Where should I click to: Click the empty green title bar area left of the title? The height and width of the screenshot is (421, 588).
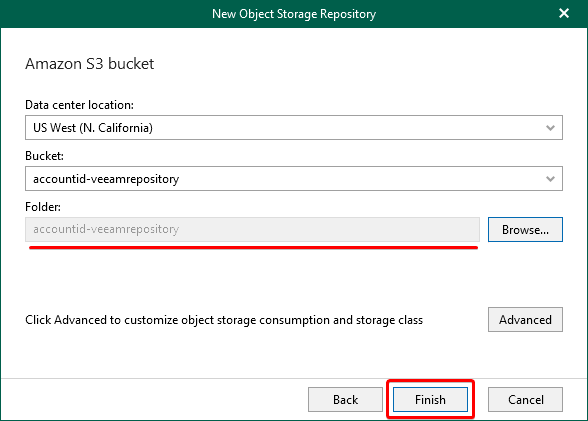pyautogui.click(x=105, y=14)
